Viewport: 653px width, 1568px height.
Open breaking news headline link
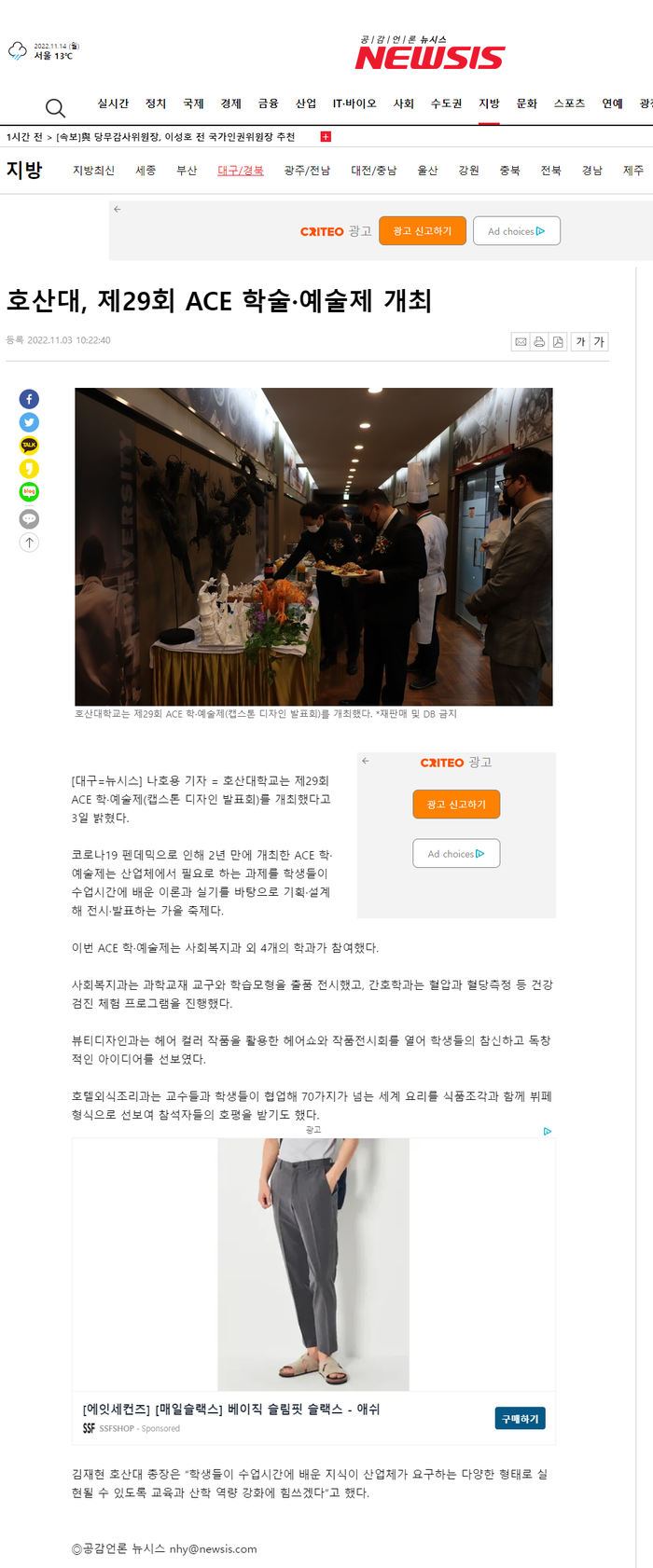click(x=175, y=137)
